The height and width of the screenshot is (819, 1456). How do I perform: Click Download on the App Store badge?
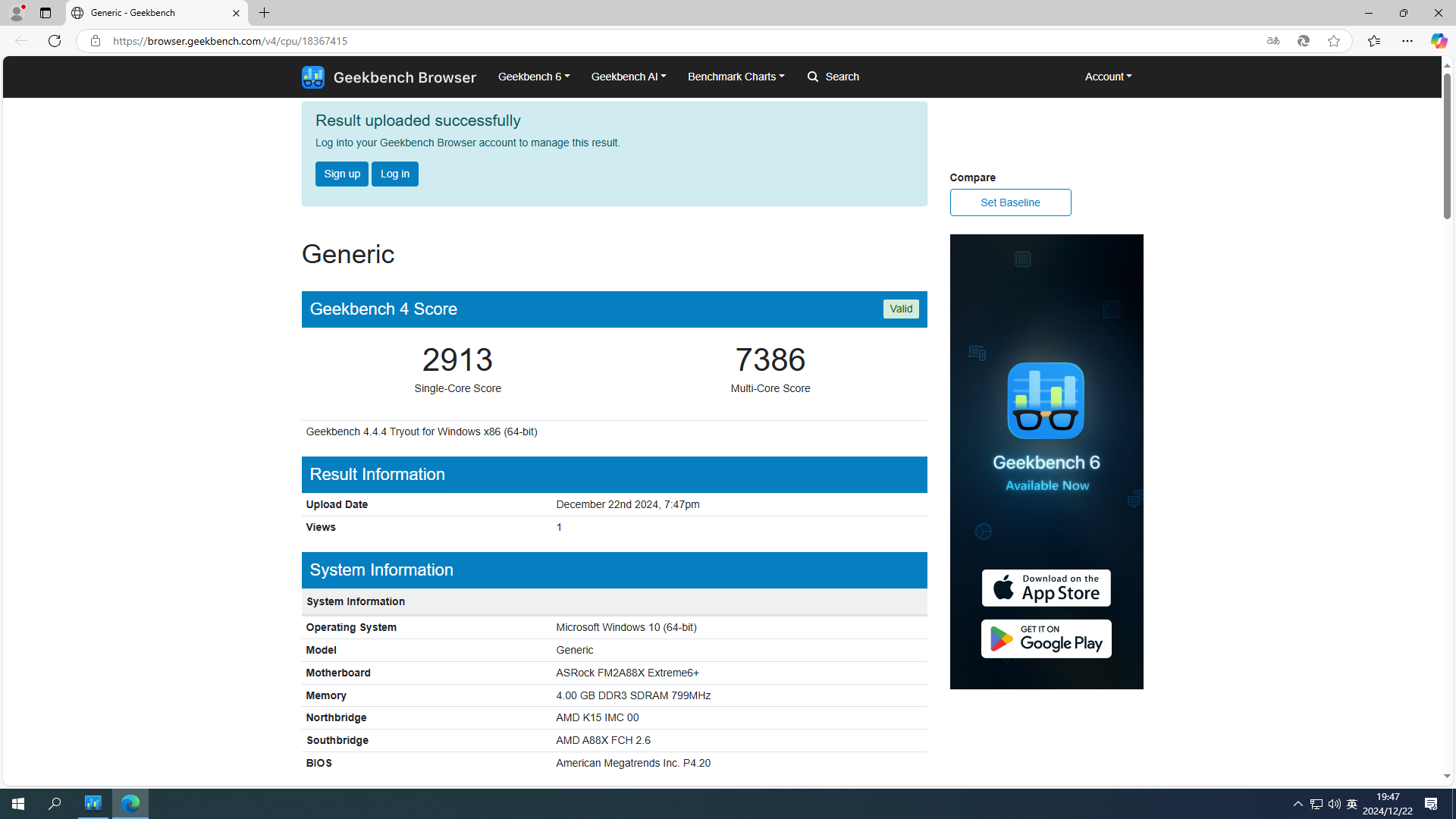tap(1046, 588)
